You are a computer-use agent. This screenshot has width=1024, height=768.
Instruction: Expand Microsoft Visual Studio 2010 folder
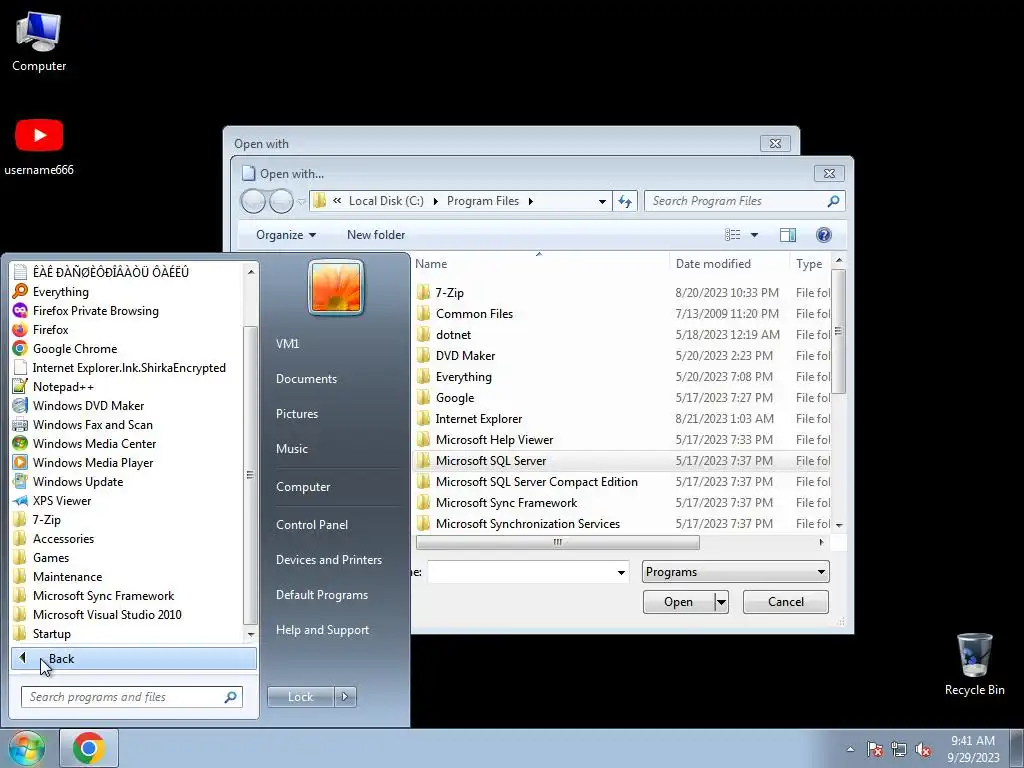(107, 615)
